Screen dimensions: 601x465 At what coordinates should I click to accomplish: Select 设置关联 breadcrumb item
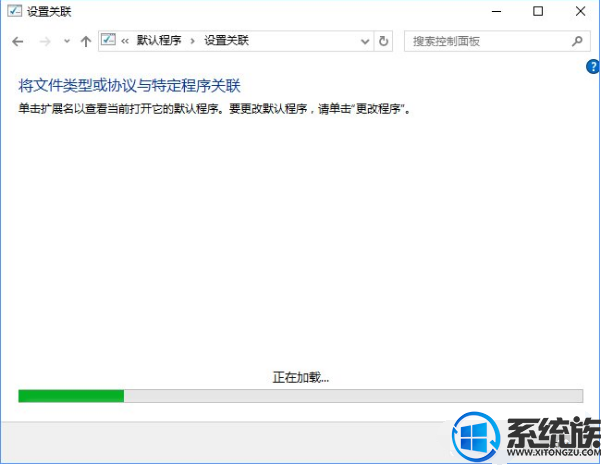pos(226,40)
